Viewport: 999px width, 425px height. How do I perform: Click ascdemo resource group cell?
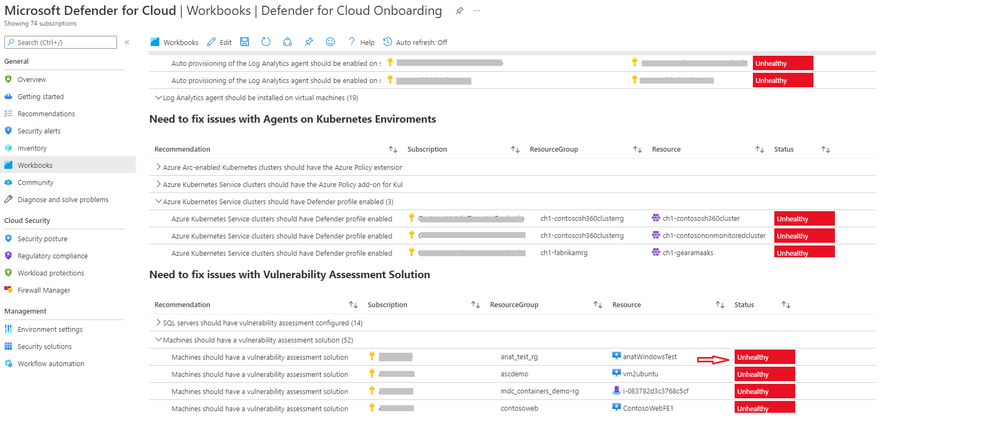514,374
